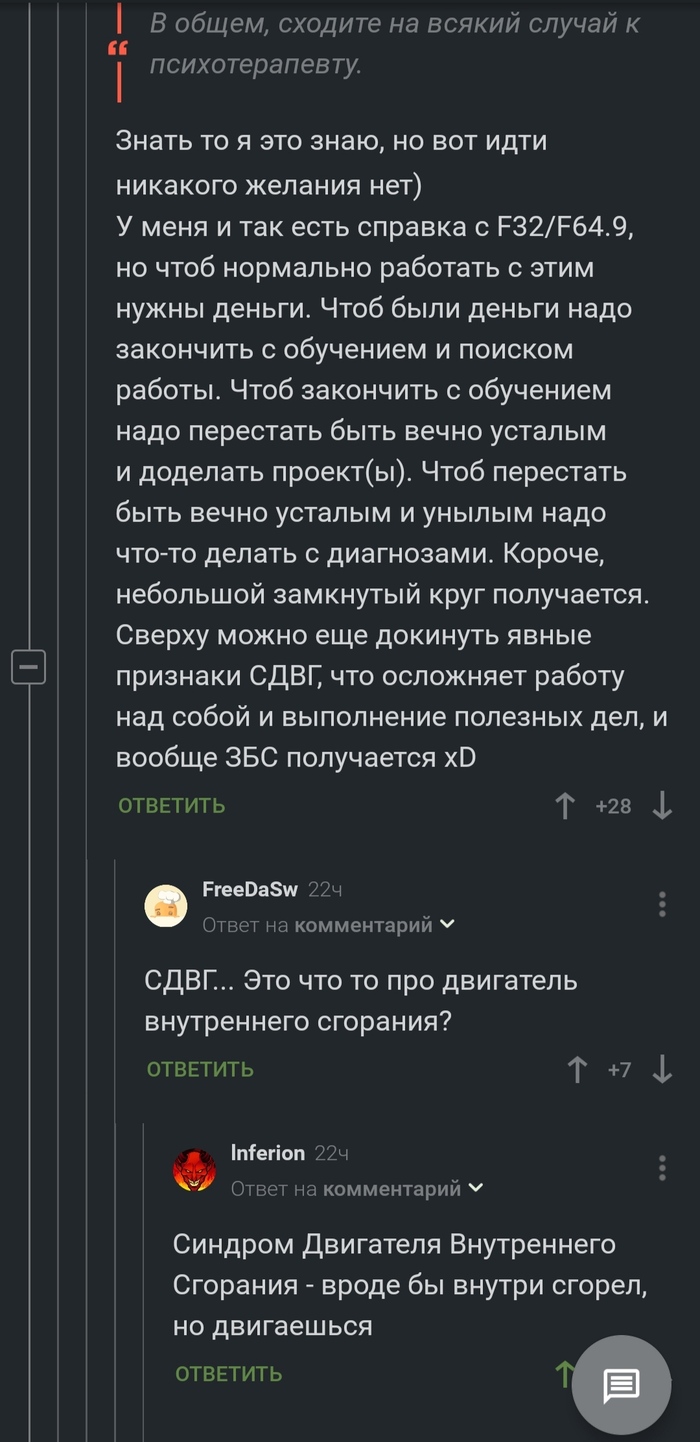Upvote FreeDaSw's comment about the engine
The width and height of the screenshot is (700, 1442).
point(578,1068)
